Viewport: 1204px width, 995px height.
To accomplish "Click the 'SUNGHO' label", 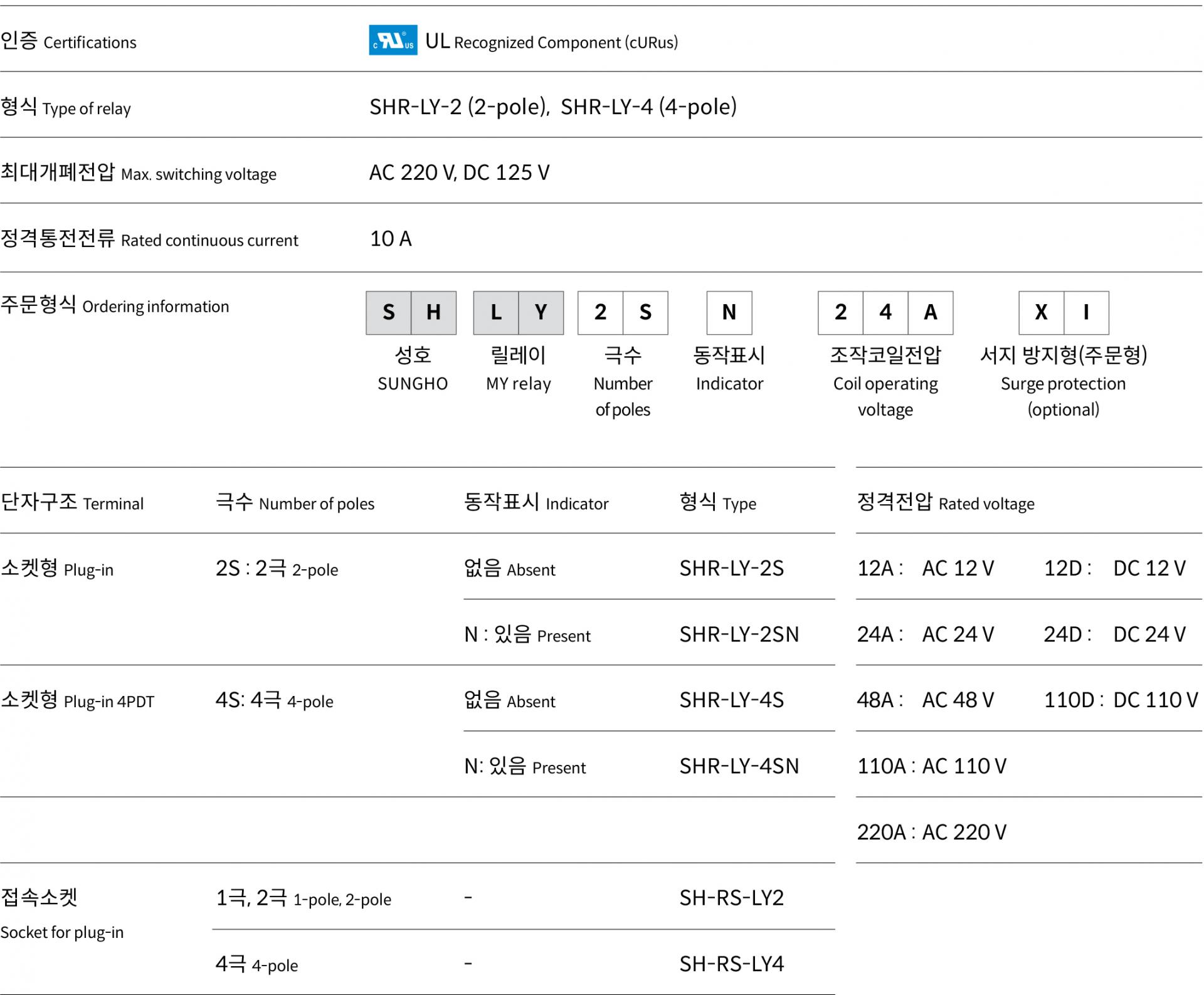I will click(413, 384).
